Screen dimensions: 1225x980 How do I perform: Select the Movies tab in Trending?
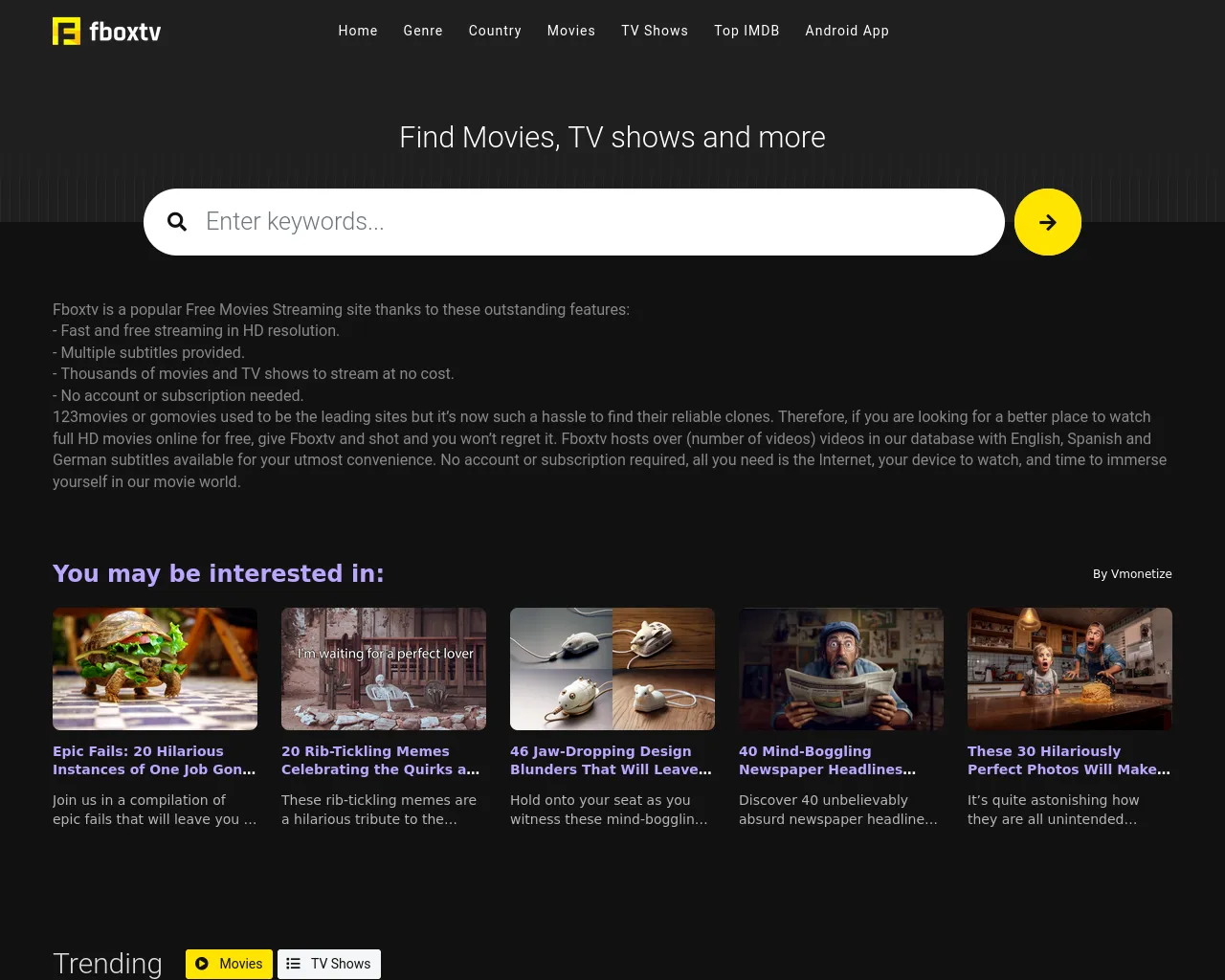[x=229, y=964]
